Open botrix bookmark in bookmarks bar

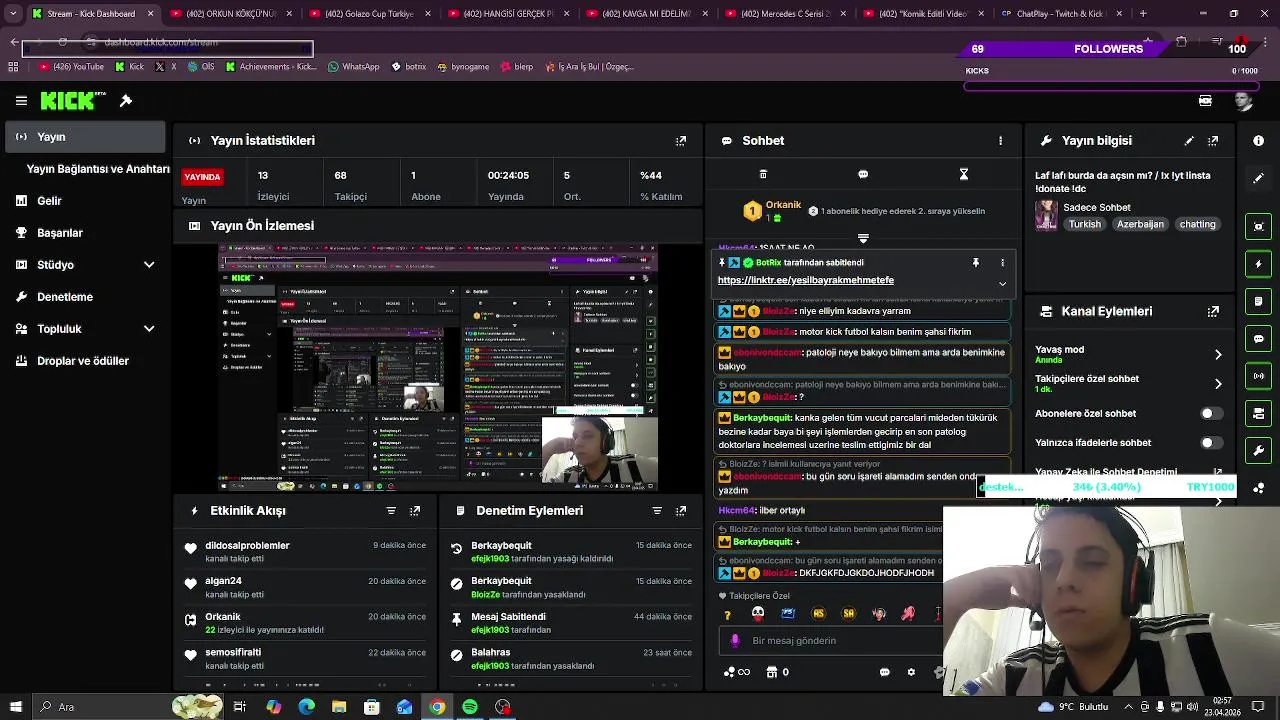click(x=408, y=67)
